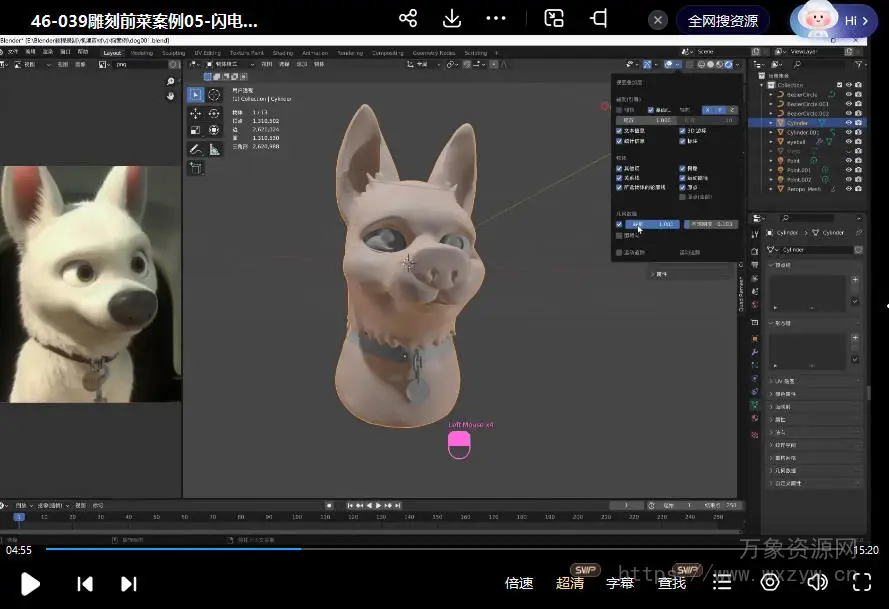Select the Annotate pencil tool

tap(195, 149)
